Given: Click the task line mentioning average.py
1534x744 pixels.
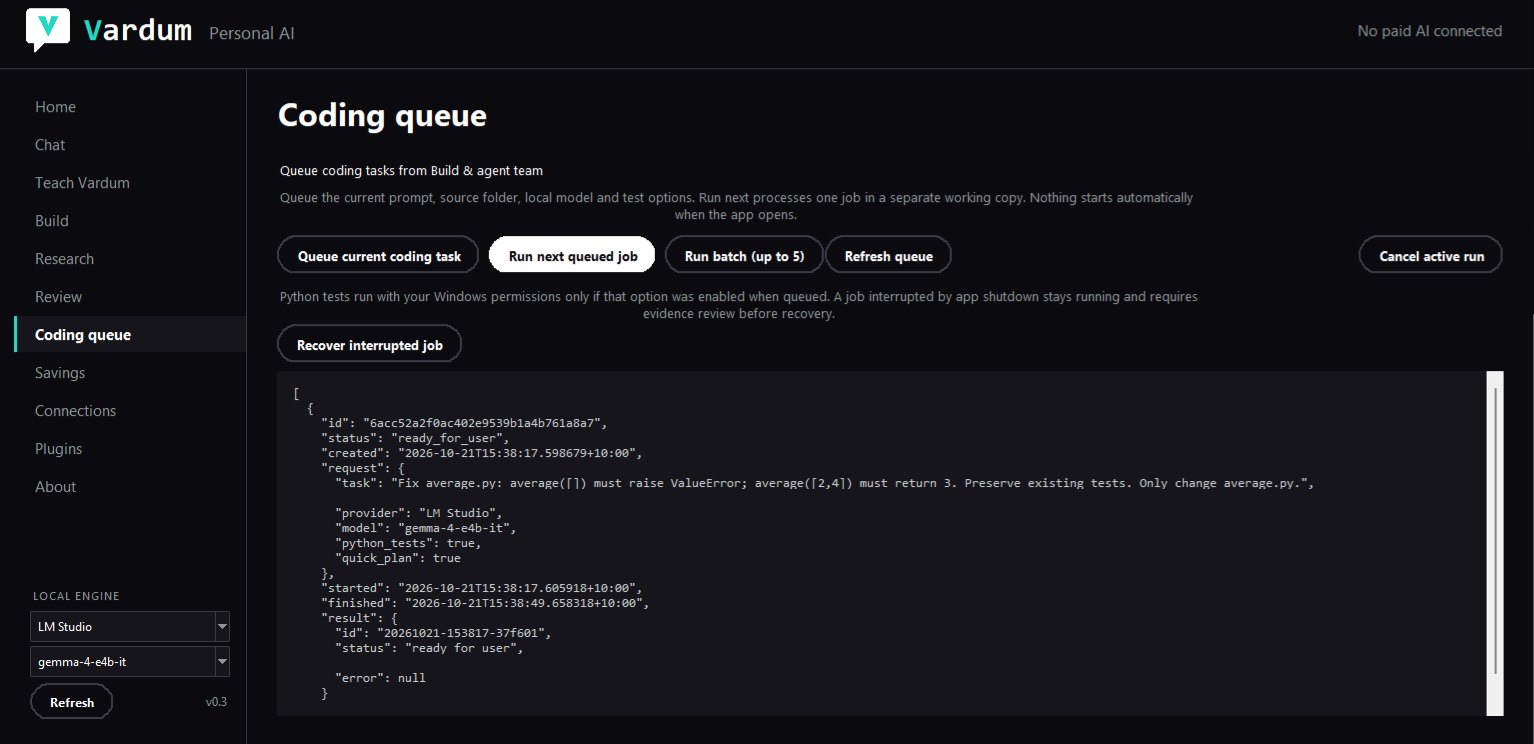Looking at the screenshot, I should (823, 483).
